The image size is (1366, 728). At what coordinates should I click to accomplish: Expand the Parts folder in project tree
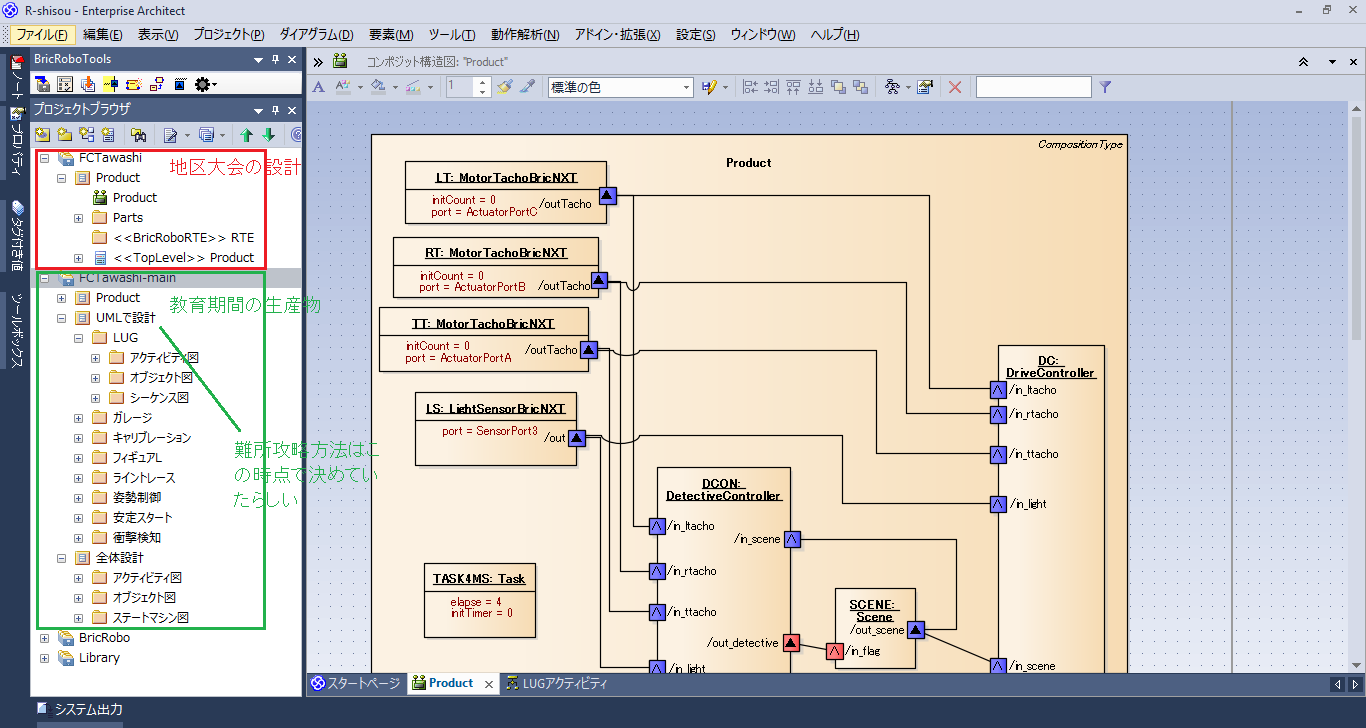click(79, 218)
